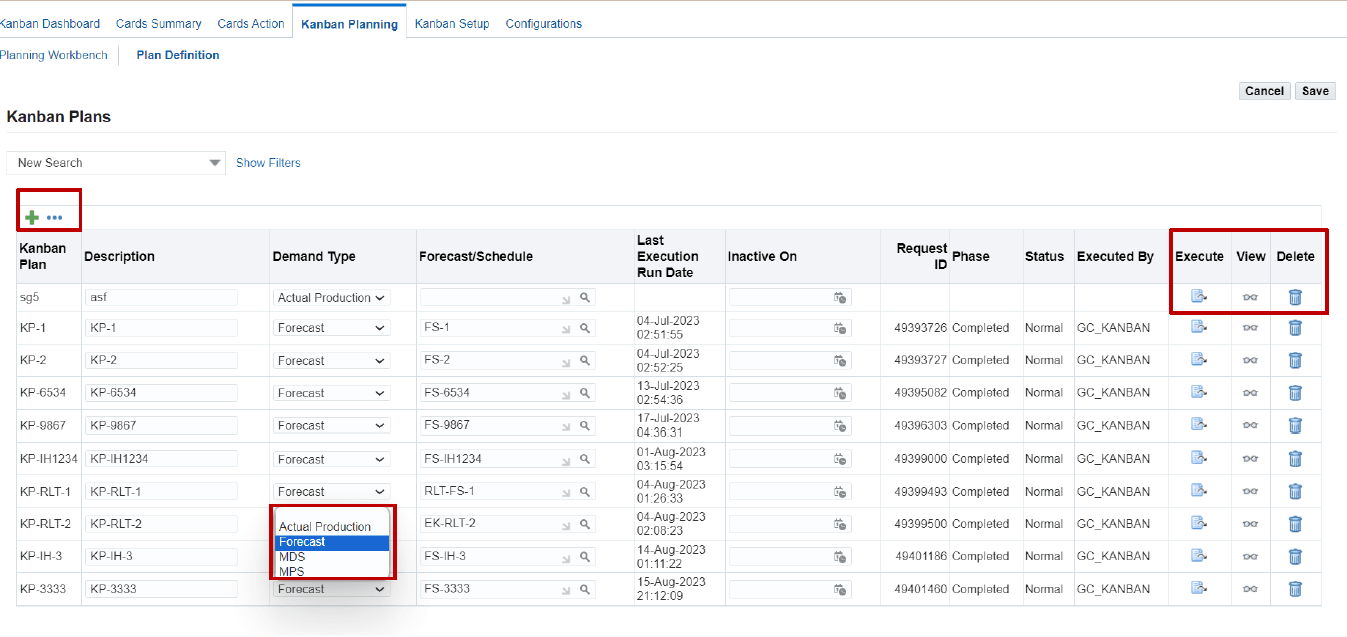The width and height of the screenshot is (1347, 637).
Task: Go to the Kanban Dashboard tab
Action: [50, 23]
